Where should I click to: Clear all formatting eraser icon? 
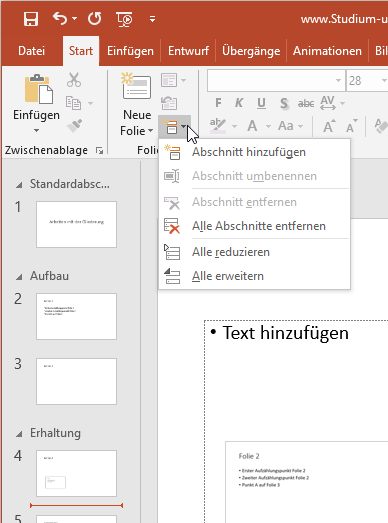point(380,126)
